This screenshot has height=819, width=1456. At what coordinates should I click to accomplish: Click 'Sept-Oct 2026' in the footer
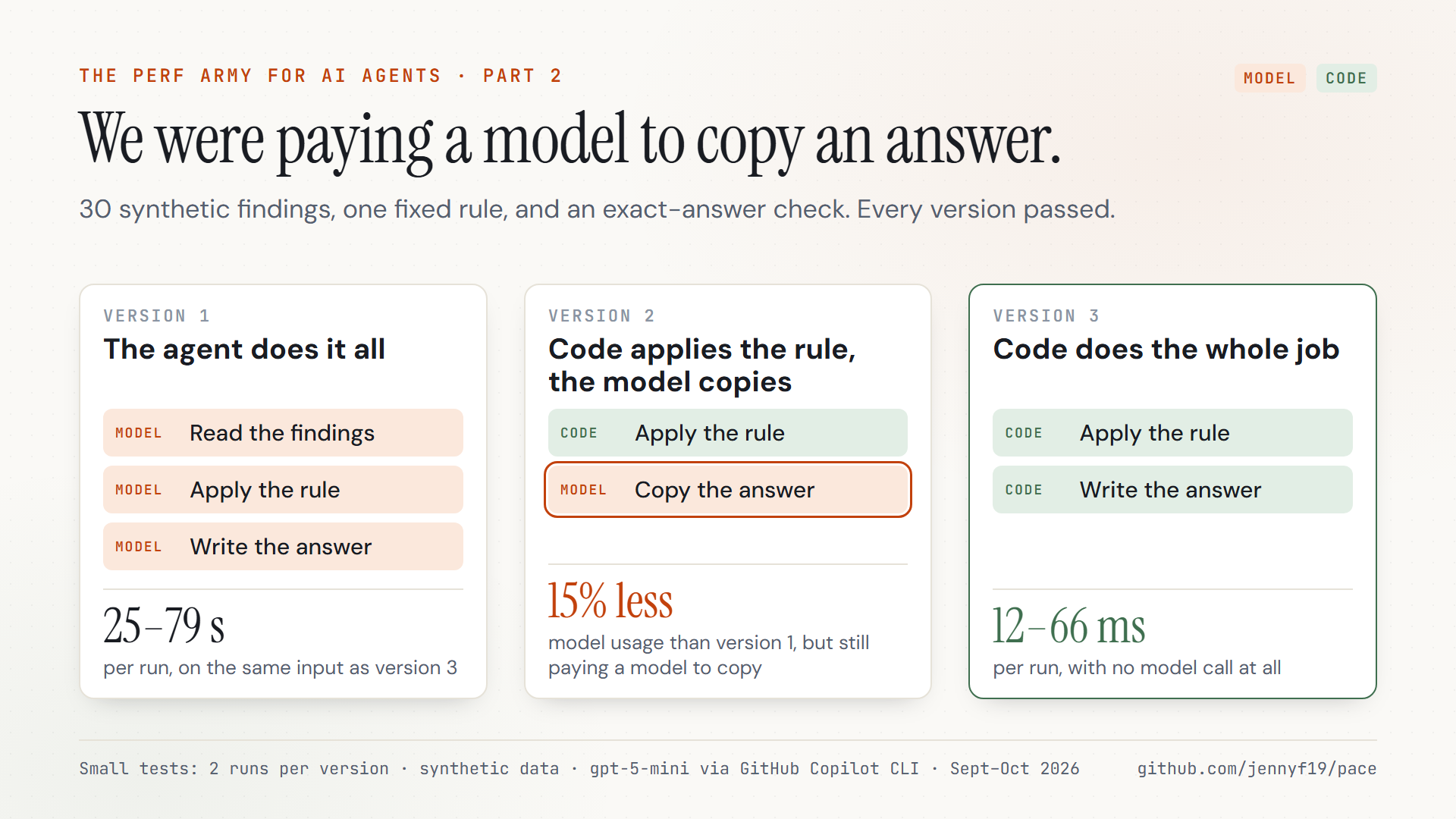[x=1015, y=768]
